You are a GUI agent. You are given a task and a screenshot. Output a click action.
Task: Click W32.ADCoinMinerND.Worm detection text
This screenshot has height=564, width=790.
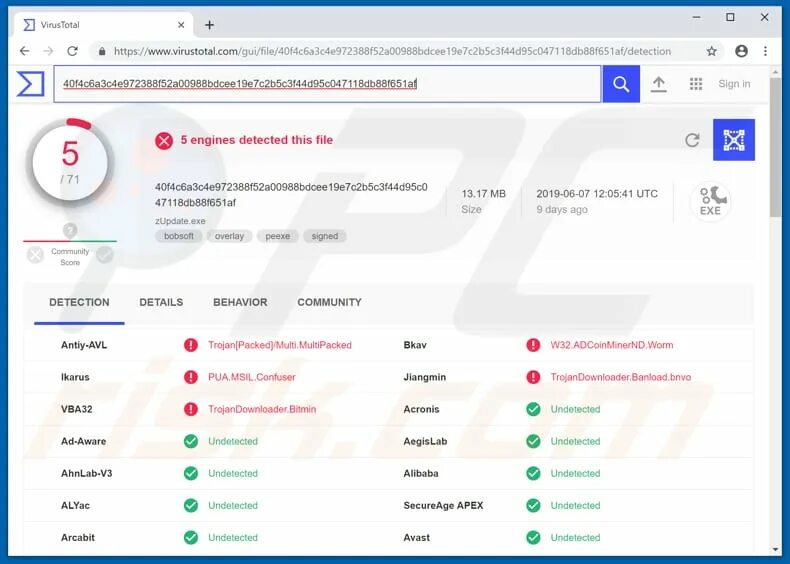tap(612, 345)
